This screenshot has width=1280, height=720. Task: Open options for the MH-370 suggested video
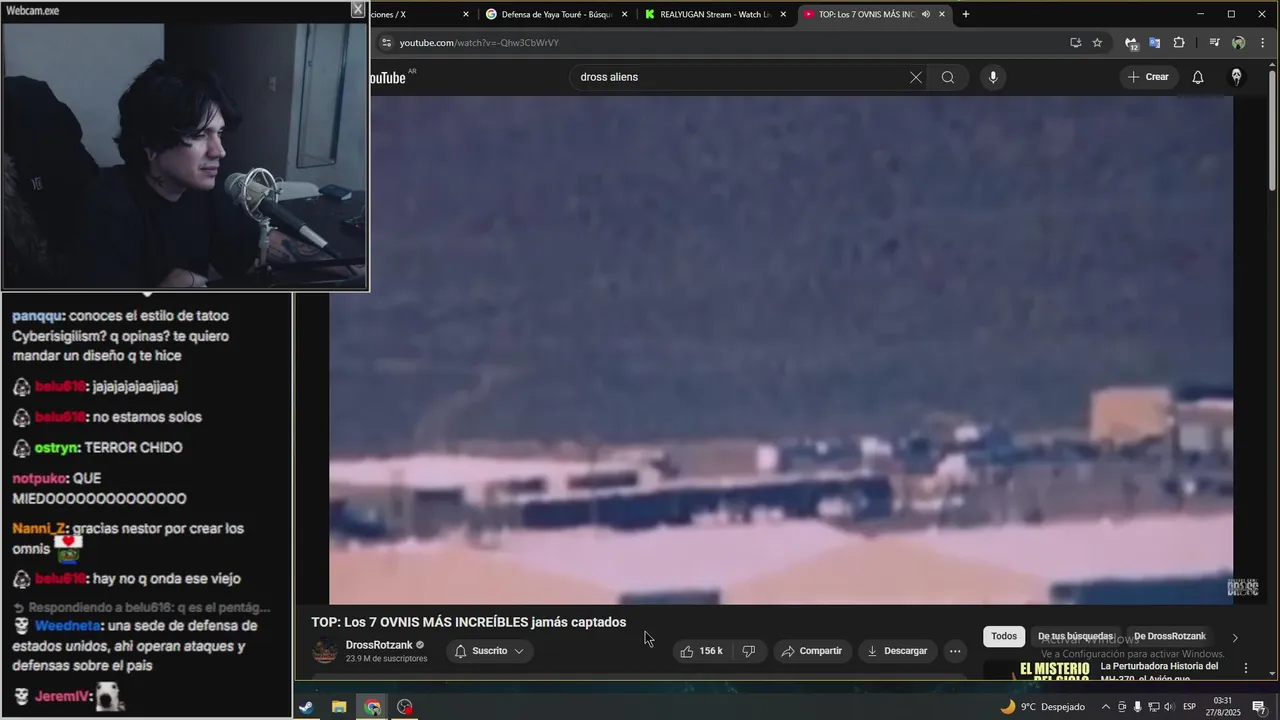tap(1246, 668)
